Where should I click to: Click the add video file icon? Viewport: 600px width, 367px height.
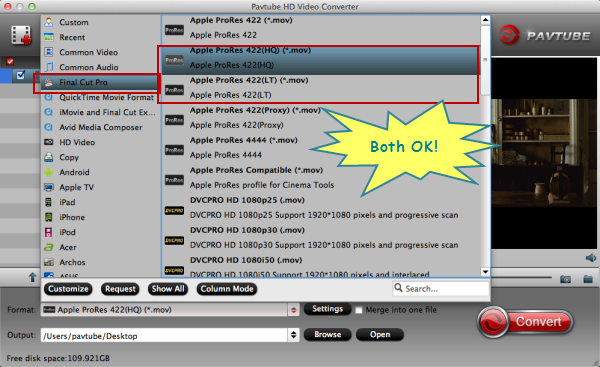(x=21, y=35)
